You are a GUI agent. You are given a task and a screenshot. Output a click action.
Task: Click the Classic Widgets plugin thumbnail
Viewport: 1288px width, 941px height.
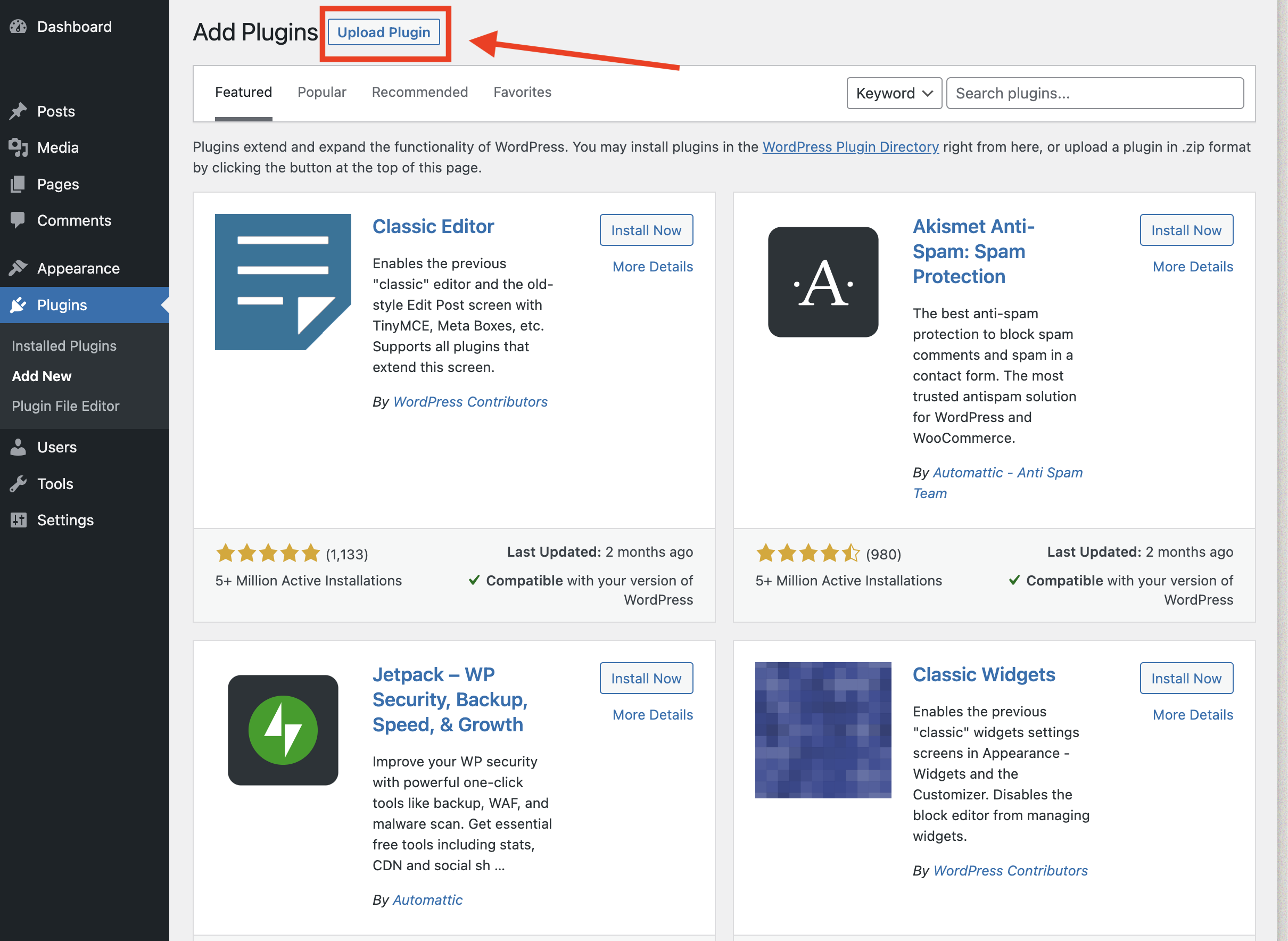(x=823, y=730)
